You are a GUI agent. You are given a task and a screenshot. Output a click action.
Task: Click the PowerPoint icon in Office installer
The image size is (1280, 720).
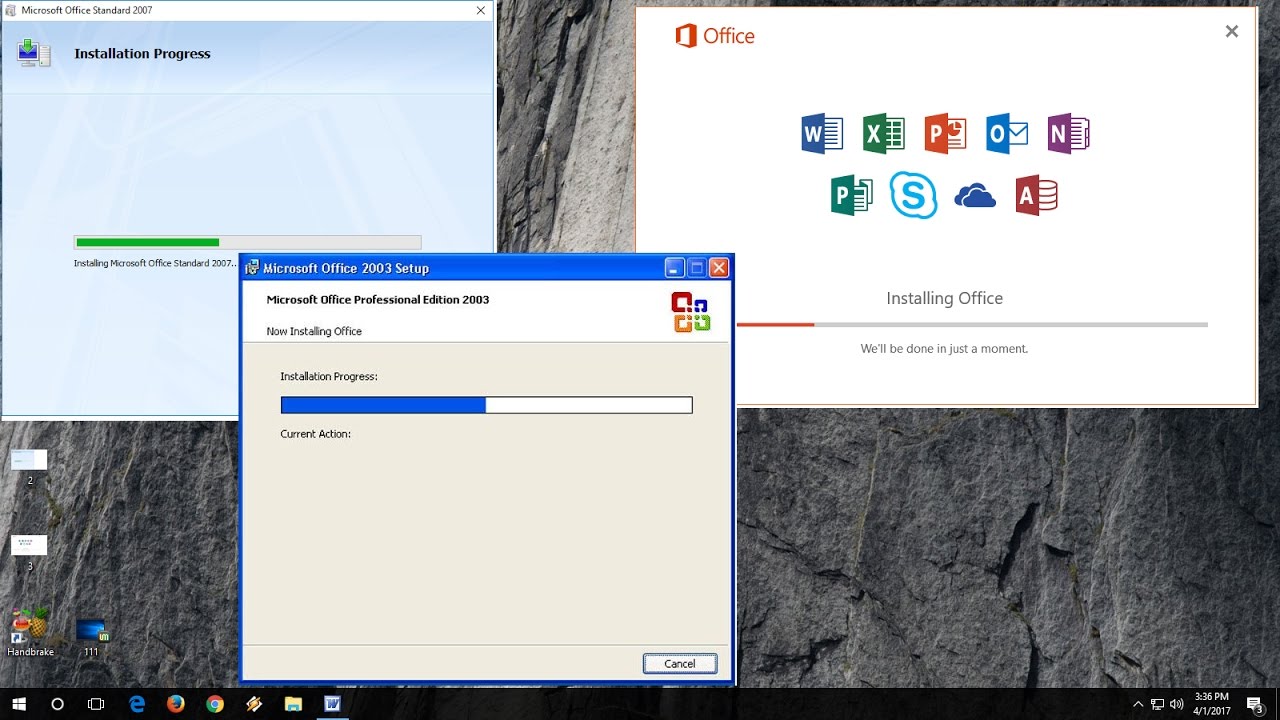click(x=945, y=133)
